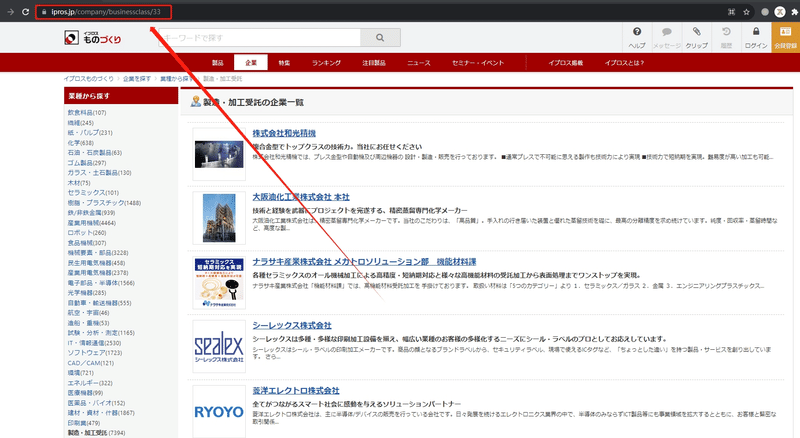Screen dimensions: 800x438
Task: Open 食品機械(307) category
Action: (87, 242)
